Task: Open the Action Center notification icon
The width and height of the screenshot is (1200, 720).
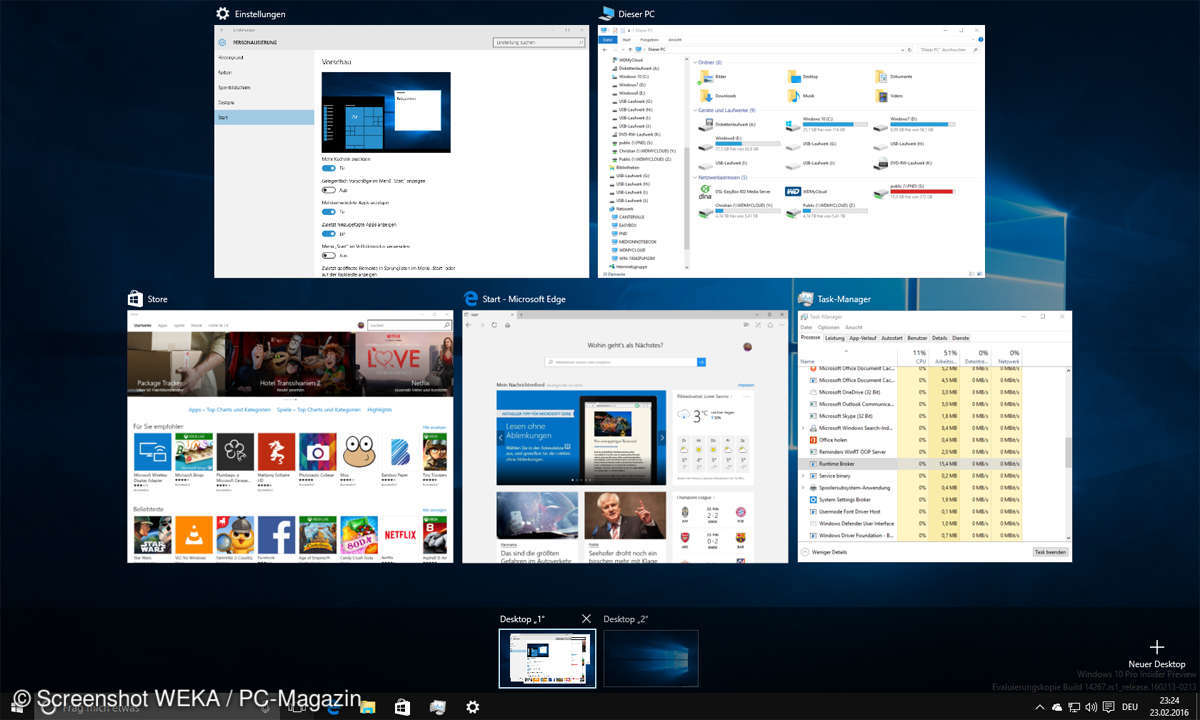Action: pos(1108,707)
